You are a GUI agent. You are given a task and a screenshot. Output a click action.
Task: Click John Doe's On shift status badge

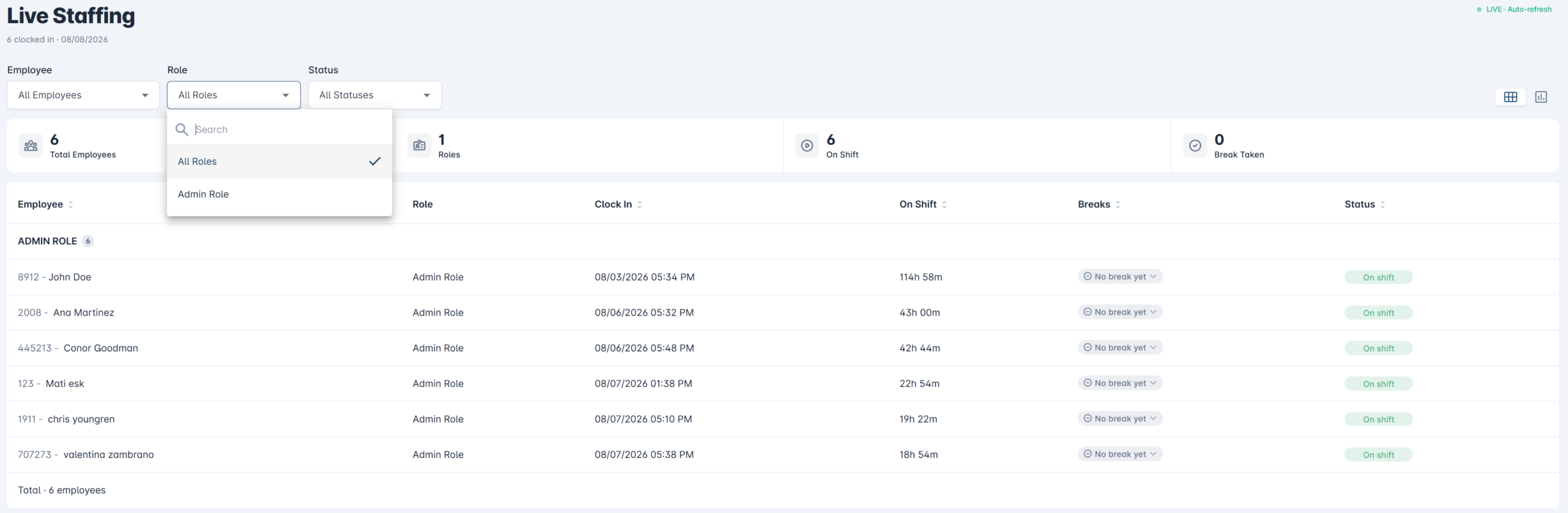click(x=1378, y=277)
